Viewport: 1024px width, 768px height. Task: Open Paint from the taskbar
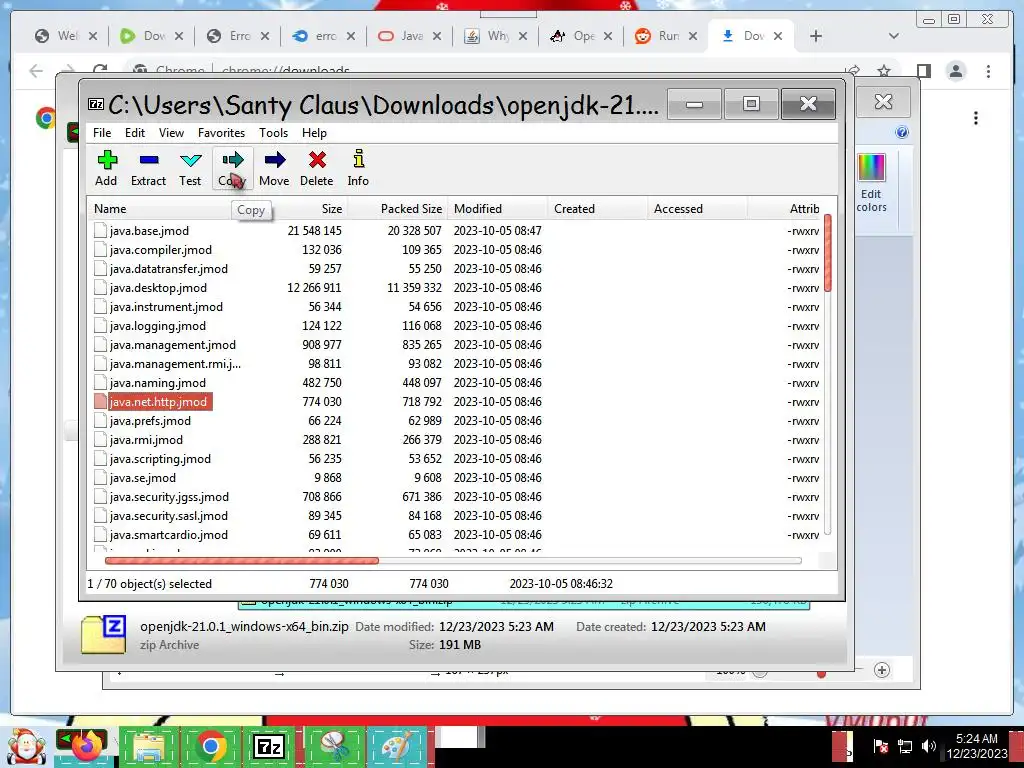pyautogui.click(x=396, y=747)
